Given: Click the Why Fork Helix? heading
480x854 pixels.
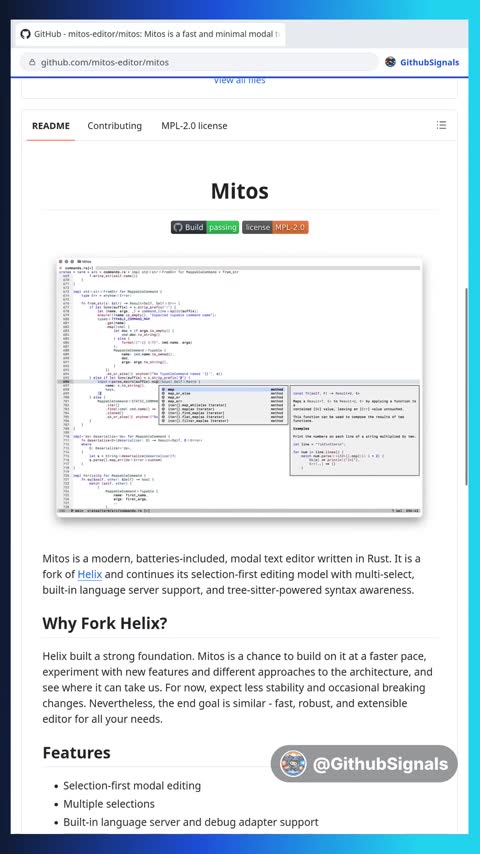Looking at the screenshot, I should [105, 623].
